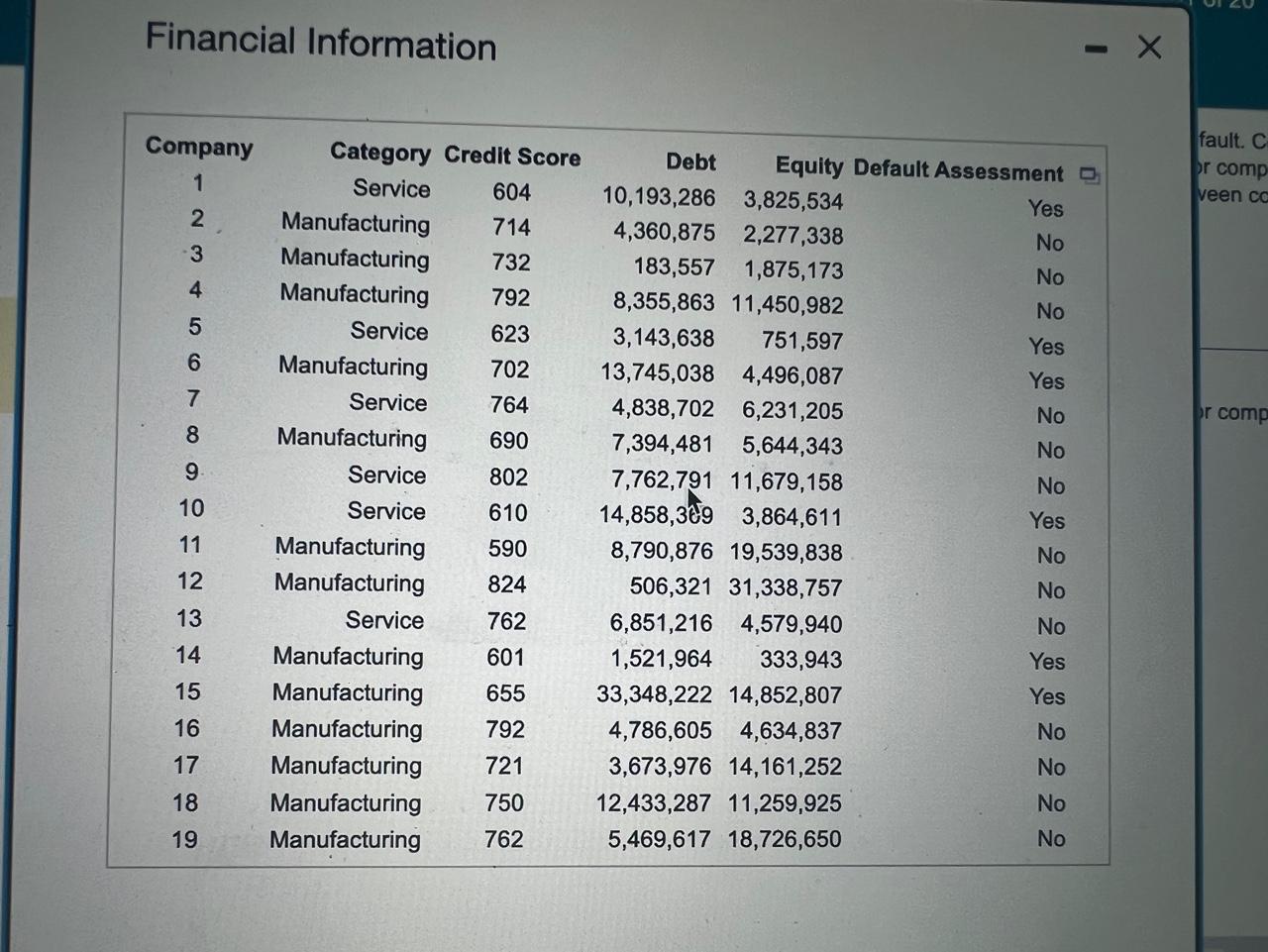
Task: Select the Manufacturing cell for Company 2
Action: pyautogui.click(x=355, y=224)
